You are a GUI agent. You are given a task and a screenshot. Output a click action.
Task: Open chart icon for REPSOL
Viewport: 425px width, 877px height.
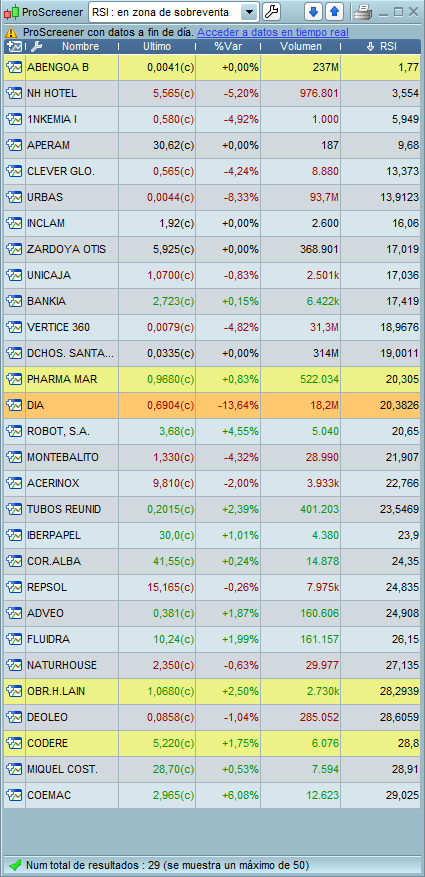14,588
